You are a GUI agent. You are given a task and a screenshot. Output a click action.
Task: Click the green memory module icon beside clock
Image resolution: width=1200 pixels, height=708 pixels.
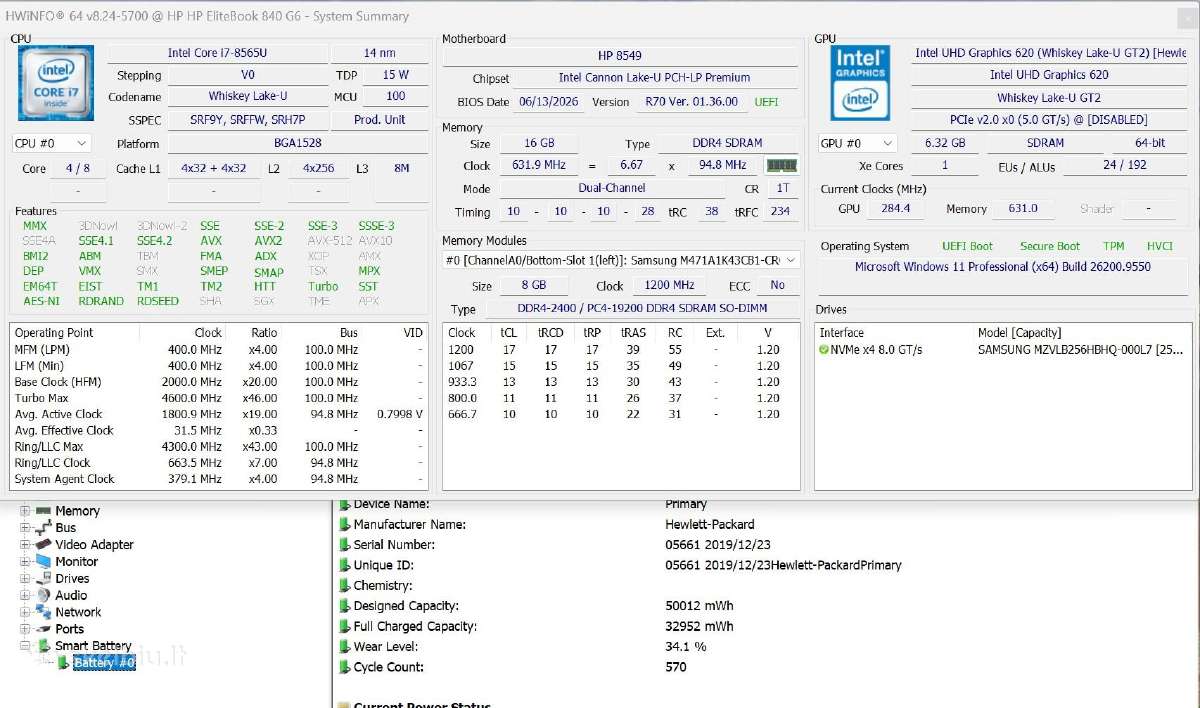[781, 165]
